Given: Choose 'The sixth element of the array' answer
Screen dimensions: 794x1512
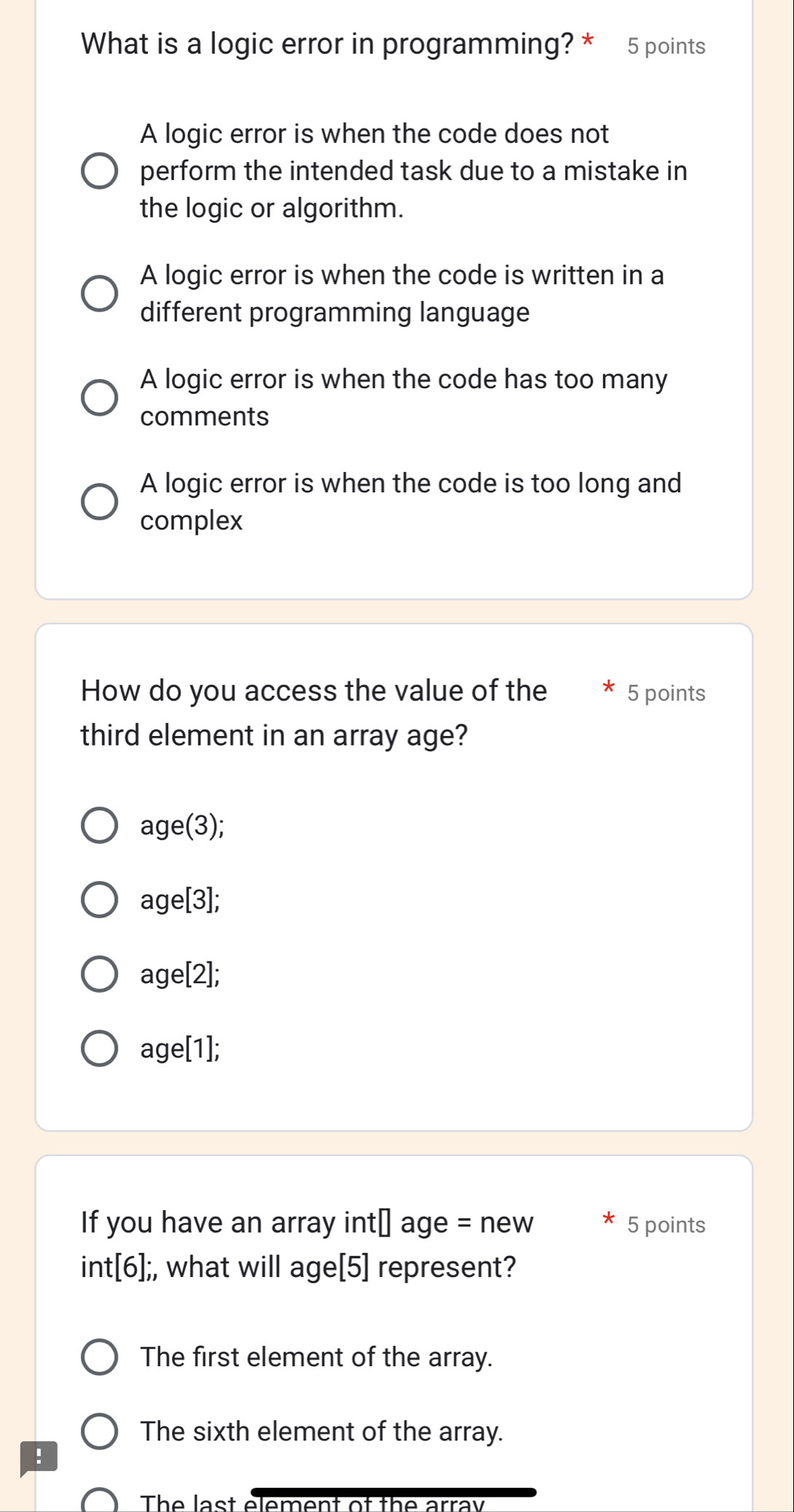Looking at the screenshot, I should pos(99,1432).
